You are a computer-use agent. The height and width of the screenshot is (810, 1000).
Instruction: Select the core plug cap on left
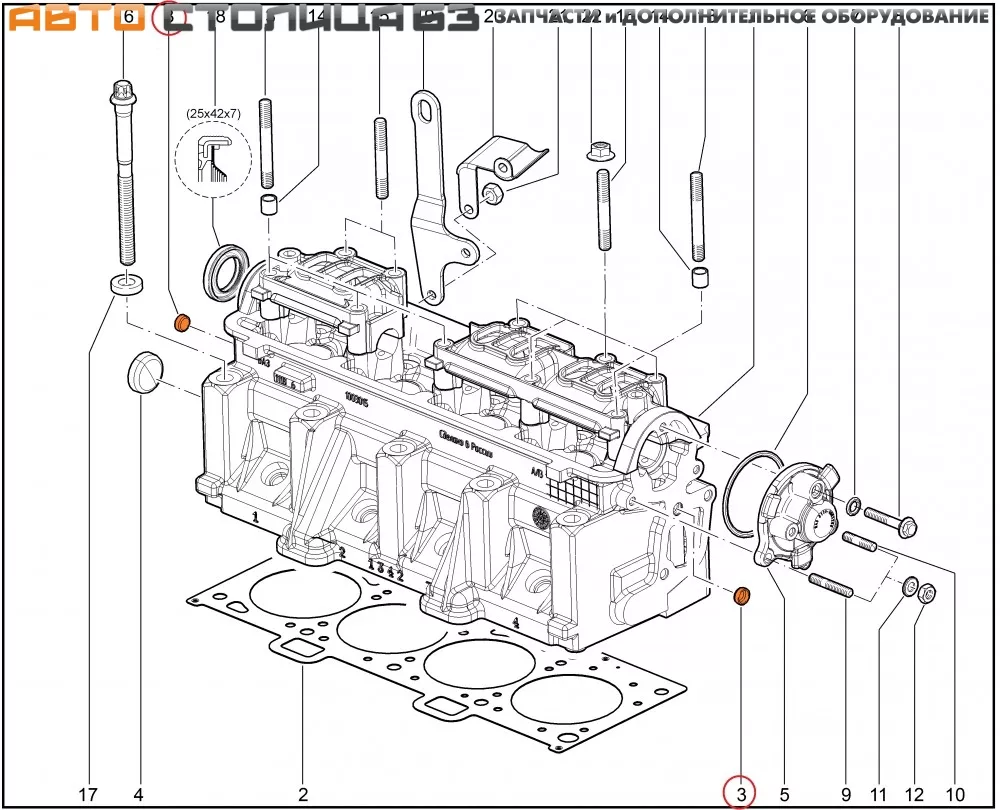tap(143, 372)
